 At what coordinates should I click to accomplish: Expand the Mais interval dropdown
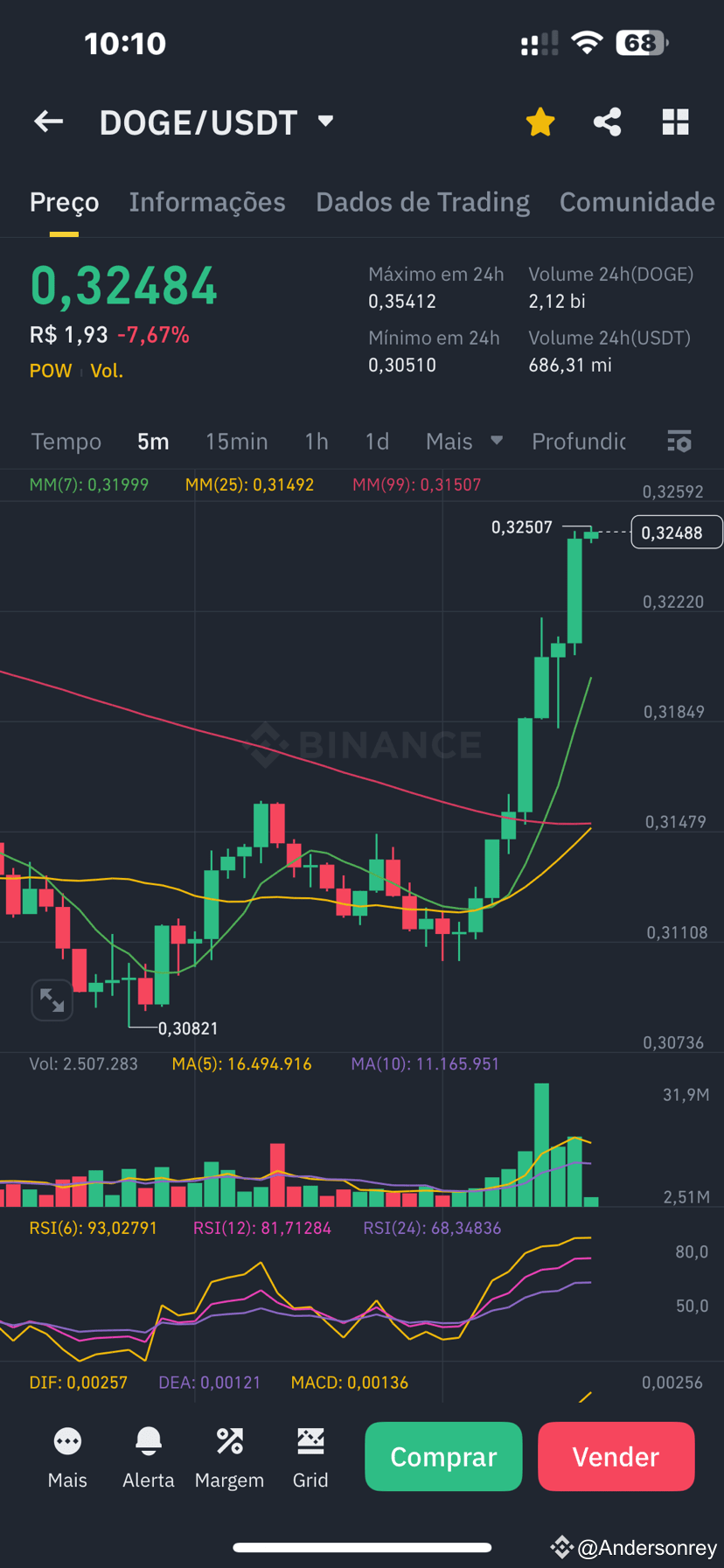tap(464, 442)
